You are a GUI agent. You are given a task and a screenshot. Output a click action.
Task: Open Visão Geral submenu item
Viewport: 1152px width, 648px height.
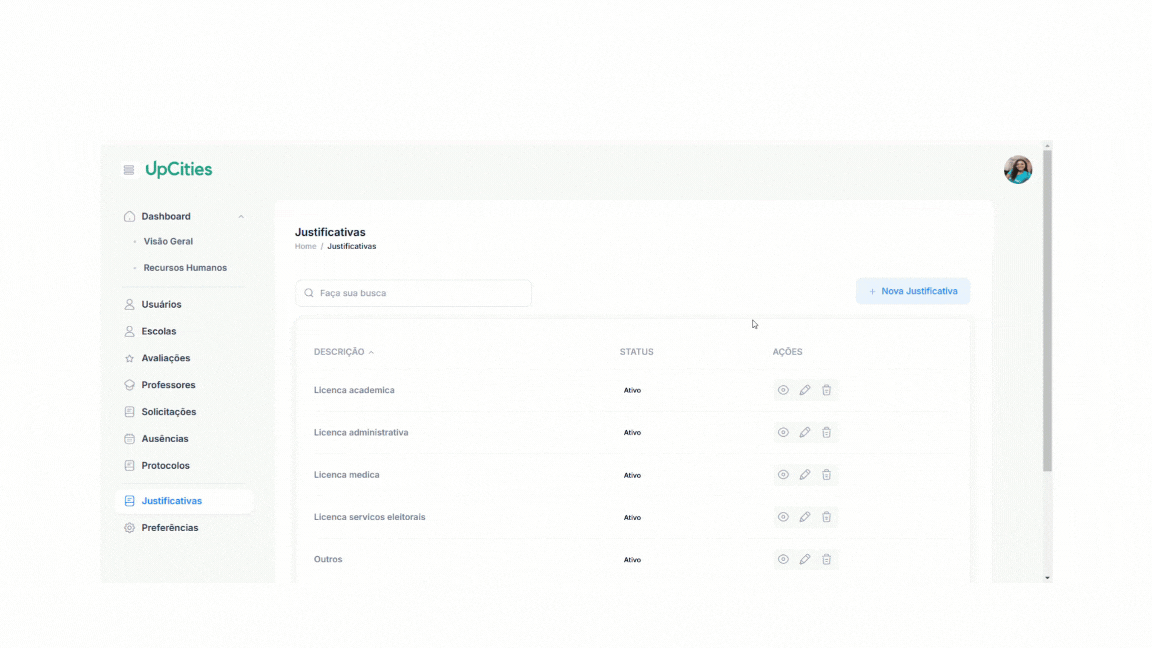168,241
